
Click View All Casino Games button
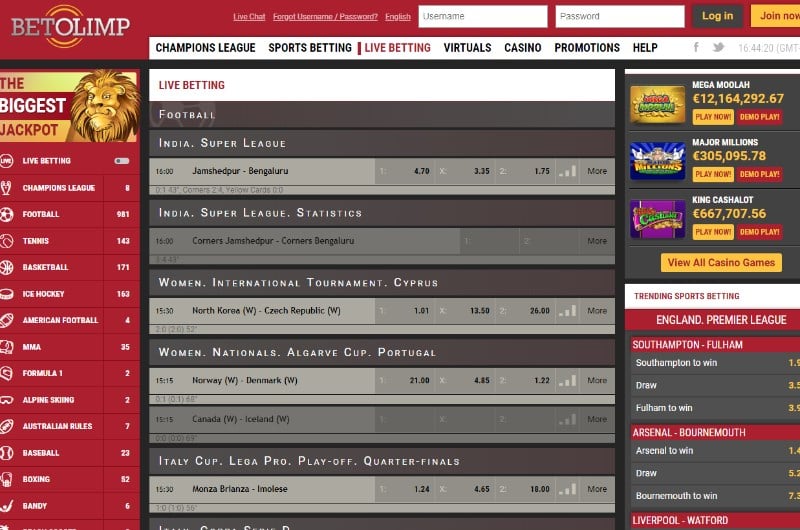click(721, 262)
